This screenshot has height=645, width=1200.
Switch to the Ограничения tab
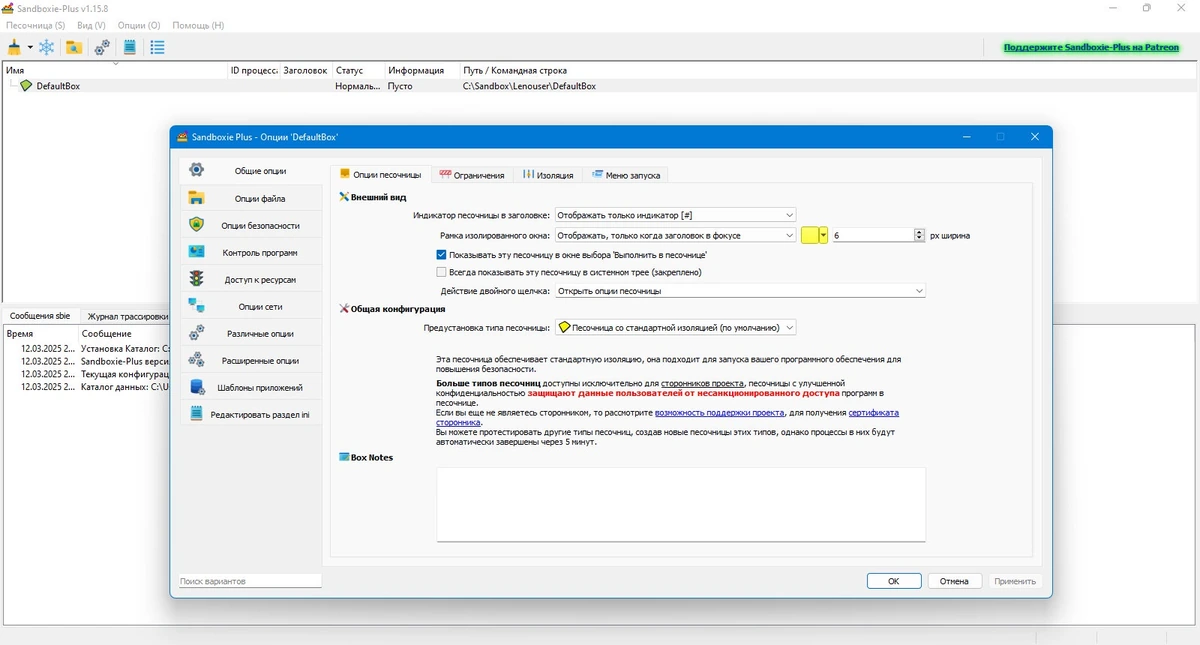coord(472,175)
